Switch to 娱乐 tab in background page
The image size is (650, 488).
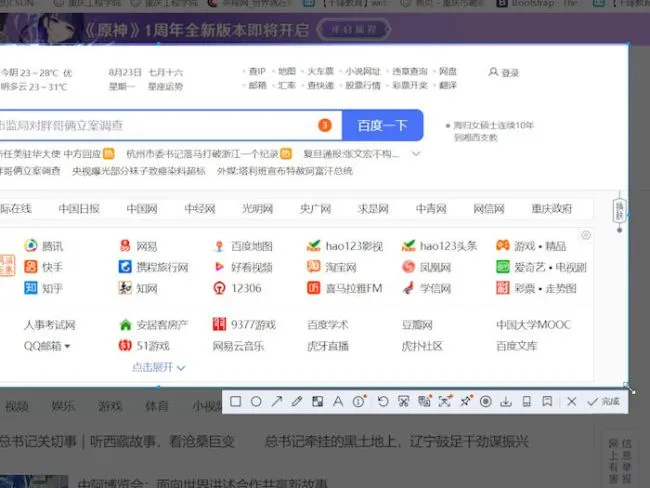pyautogui.click(x=63, y=406)
